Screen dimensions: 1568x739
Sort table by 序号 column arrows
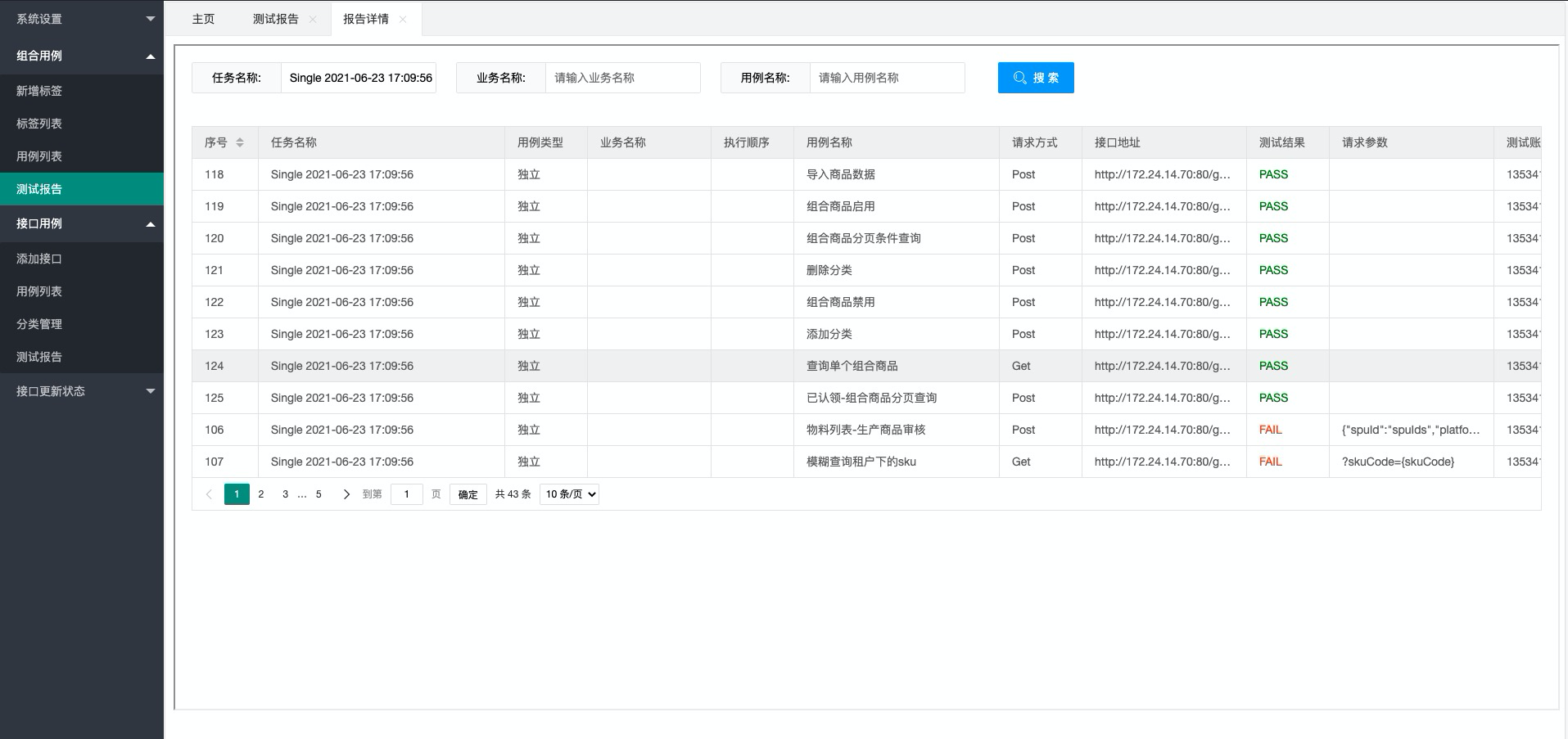[240, 142]
